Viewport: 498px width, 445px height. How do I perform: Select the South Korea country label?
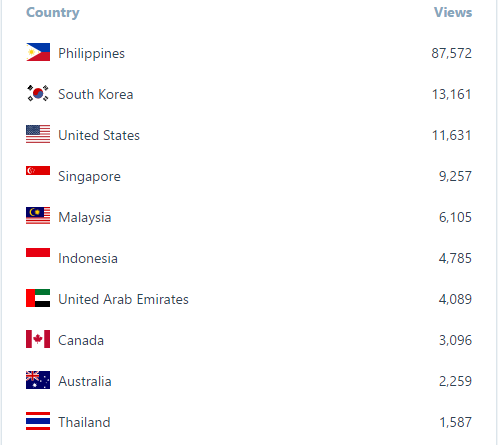point(96,94)
